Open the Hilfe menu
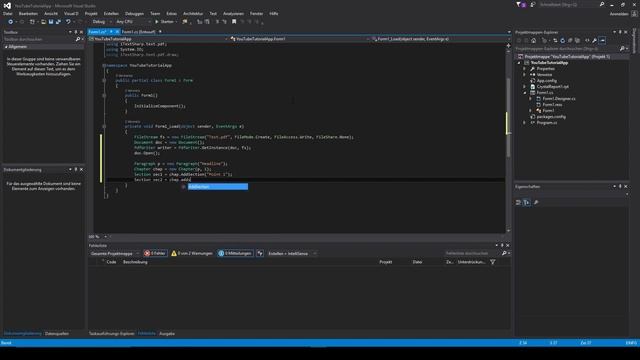 click(x=273, y=13)
